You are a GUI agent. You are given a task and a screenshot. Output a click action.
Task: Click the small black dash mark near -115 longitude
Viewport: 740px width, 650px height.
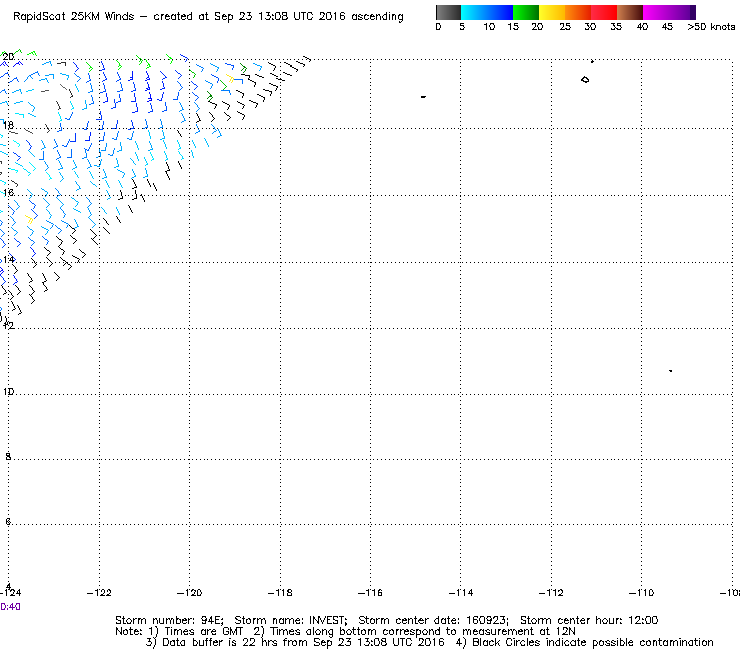pos(423,97)
